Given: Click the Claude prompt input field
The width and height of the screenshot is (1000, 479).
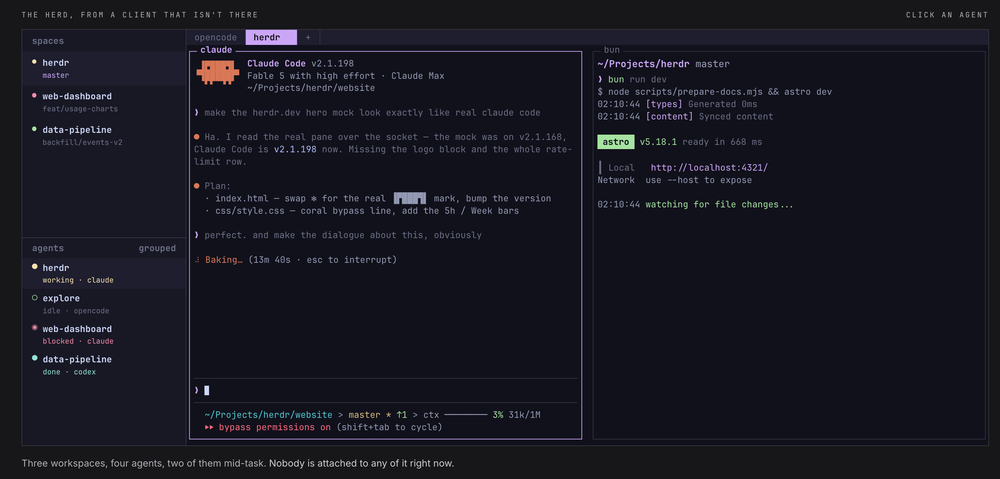Looking at the screenshot, I should click(385, 390).
